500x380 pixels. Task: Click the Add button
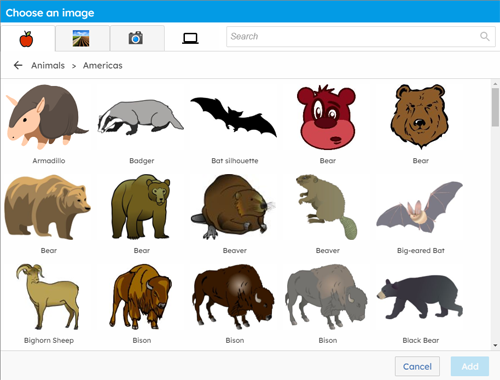click(x=470, y=366)
